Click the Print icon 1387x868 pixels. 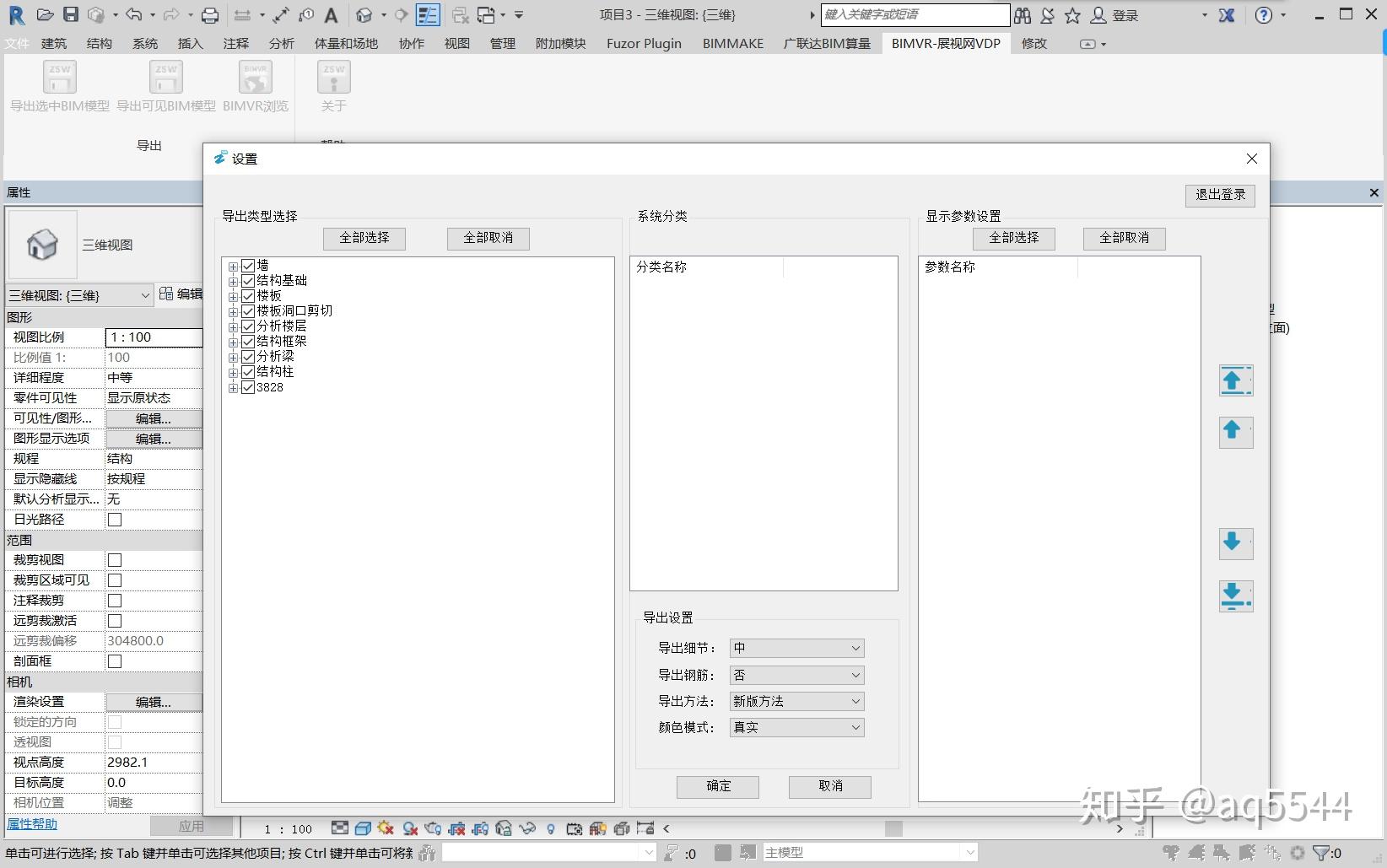(210, 14)
